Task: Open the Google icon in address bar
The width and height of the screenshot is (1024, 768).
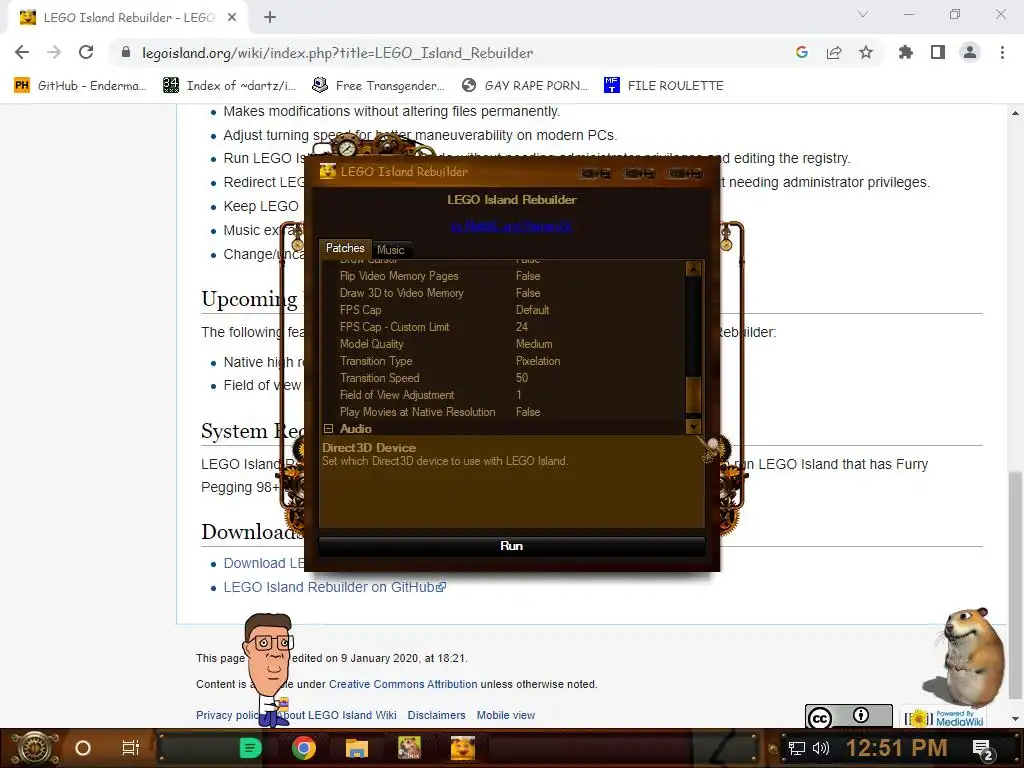Action: click(802, 52)
